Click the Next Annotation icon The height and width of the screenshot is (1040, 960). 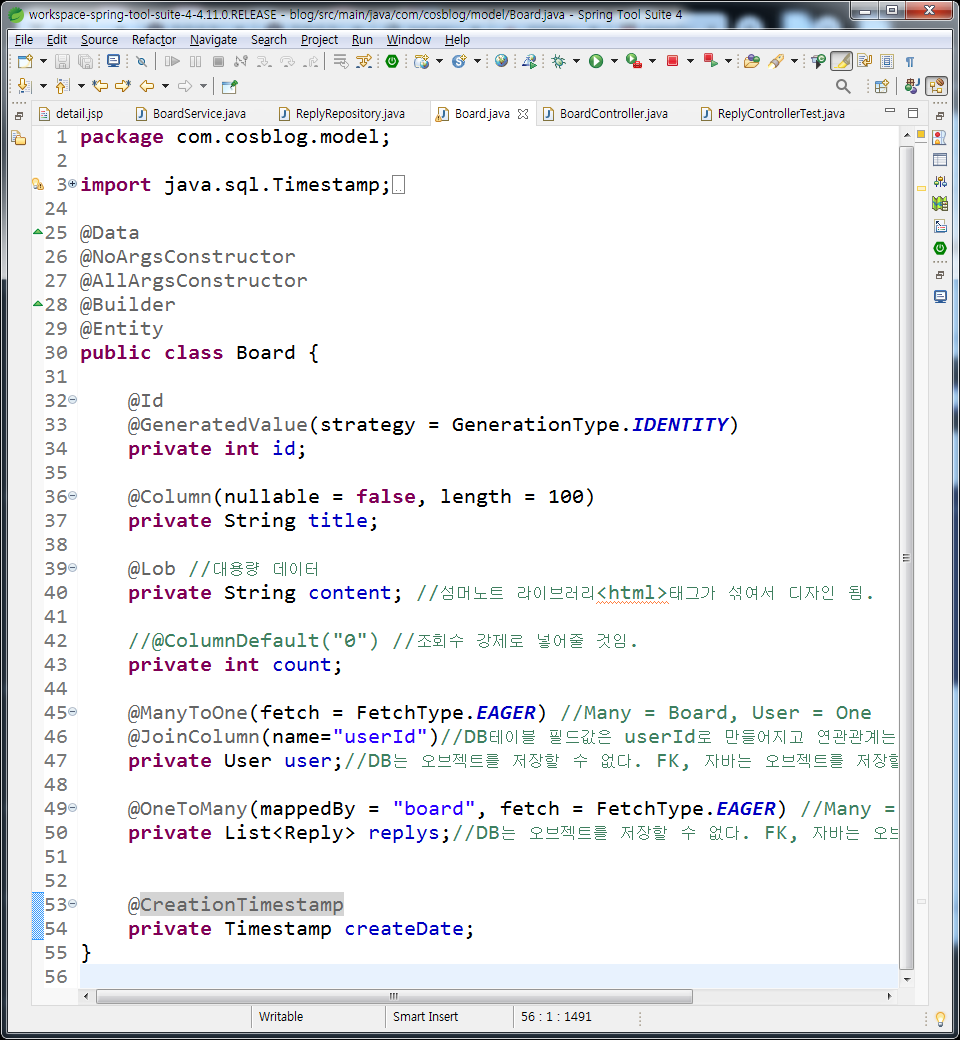(x=24, y=86)
